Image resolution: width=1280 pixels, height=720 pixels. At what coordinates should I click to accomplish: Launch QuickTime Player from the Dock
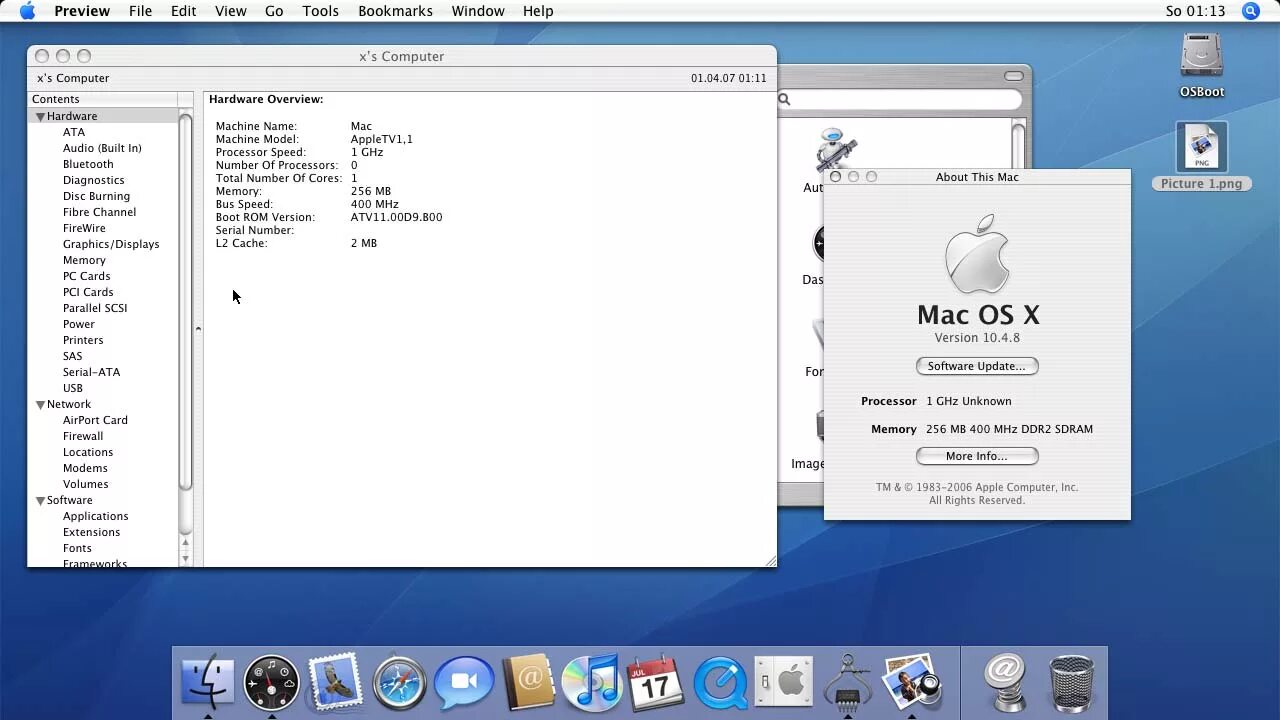(x=719, y=683)
